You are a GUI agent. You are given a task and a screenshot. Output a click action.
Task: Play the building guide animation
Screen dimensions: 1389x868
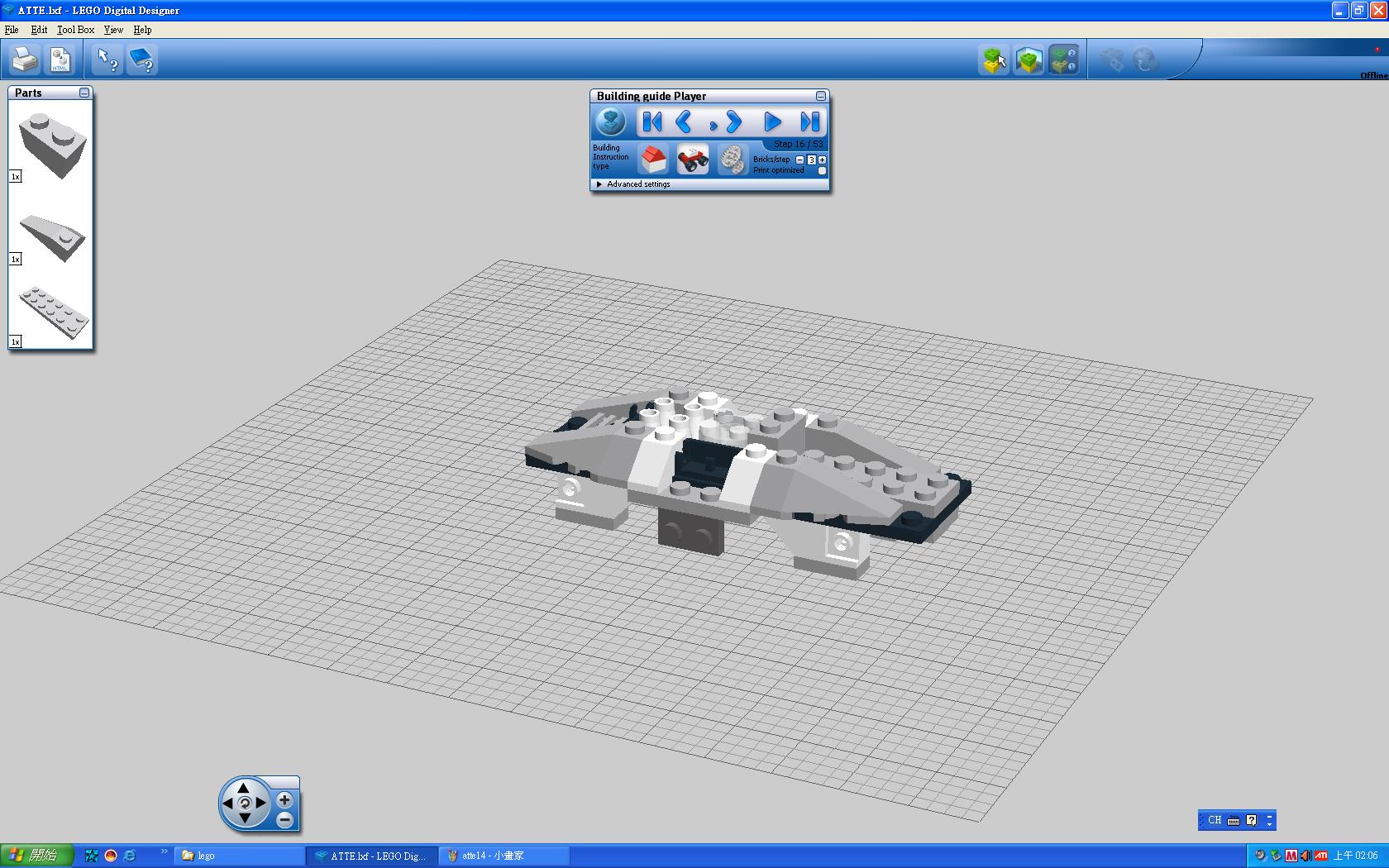[771, 122]
